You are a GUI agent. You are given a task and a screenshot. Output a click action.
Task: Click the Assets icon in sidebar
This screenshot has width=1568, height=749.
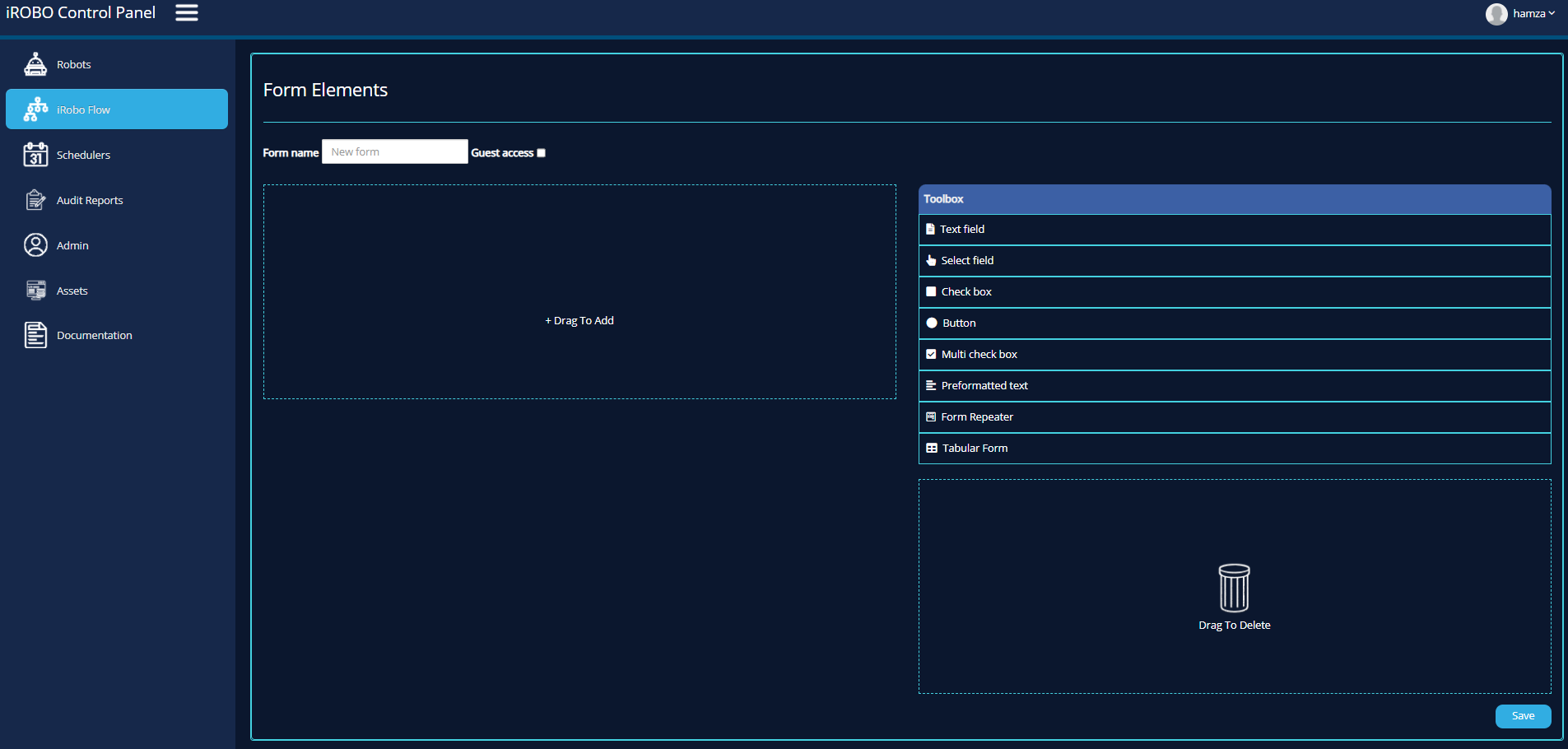coord(35,291)
